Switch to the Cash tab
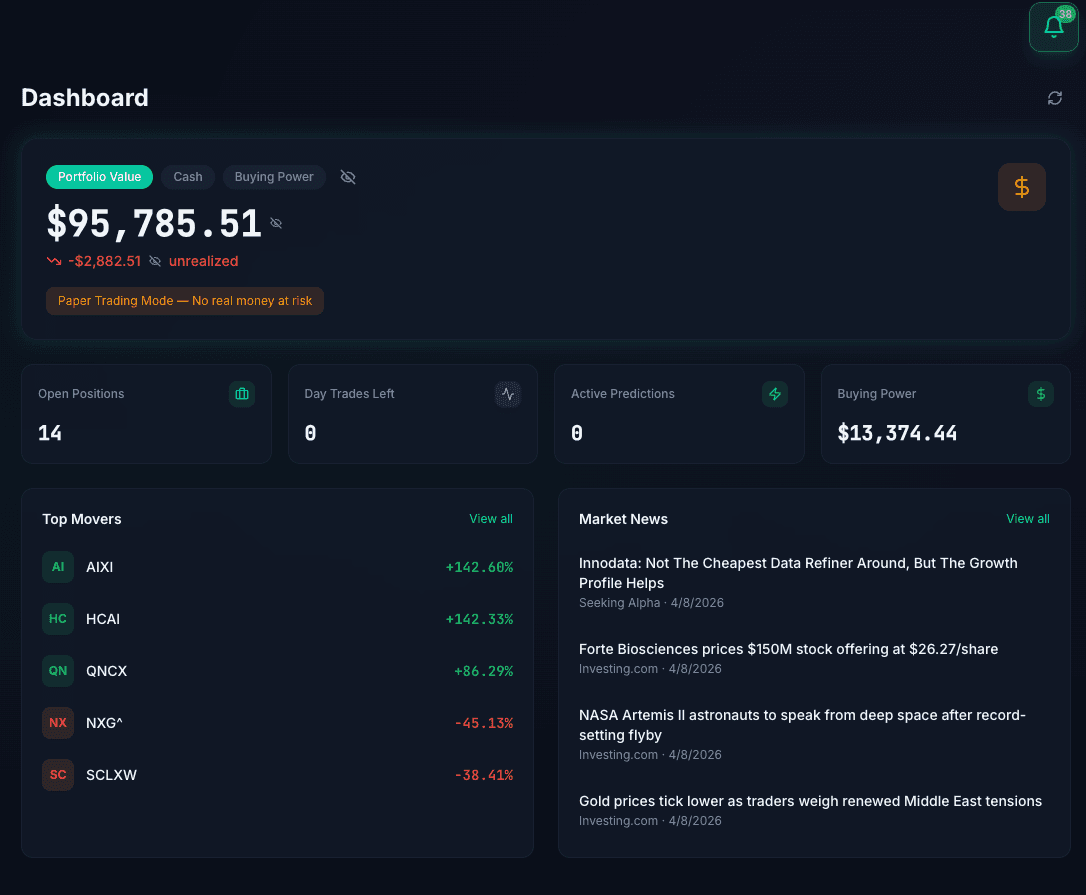 (188, 177)
